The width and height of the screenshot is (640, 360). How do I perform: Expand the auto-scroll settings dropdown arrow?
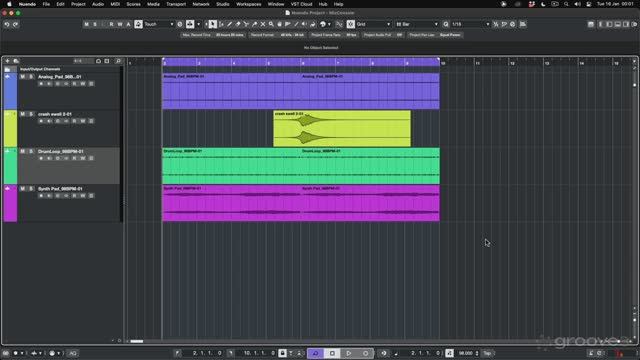[199, 24]
